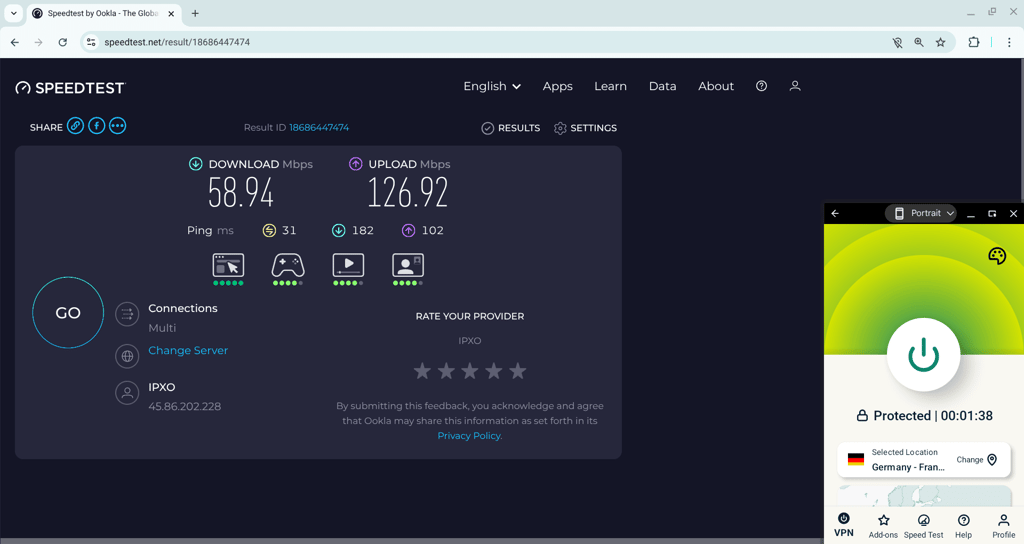Change the VPN selected location
The width and height of the screenshot is (1024, 544).
click(977, 460)
